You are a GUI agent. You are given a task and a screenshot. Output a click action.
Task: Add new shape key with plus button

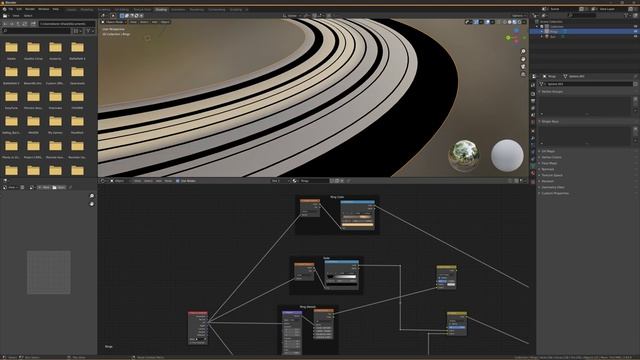[635, 129]
